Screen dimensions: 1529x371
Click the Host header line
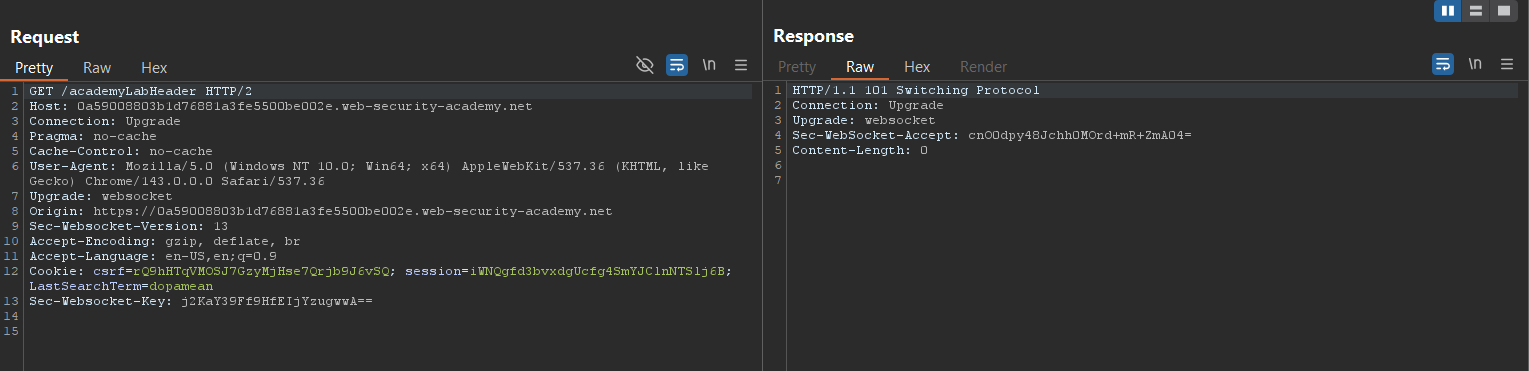pyautogui.click(x=281, y=105)
